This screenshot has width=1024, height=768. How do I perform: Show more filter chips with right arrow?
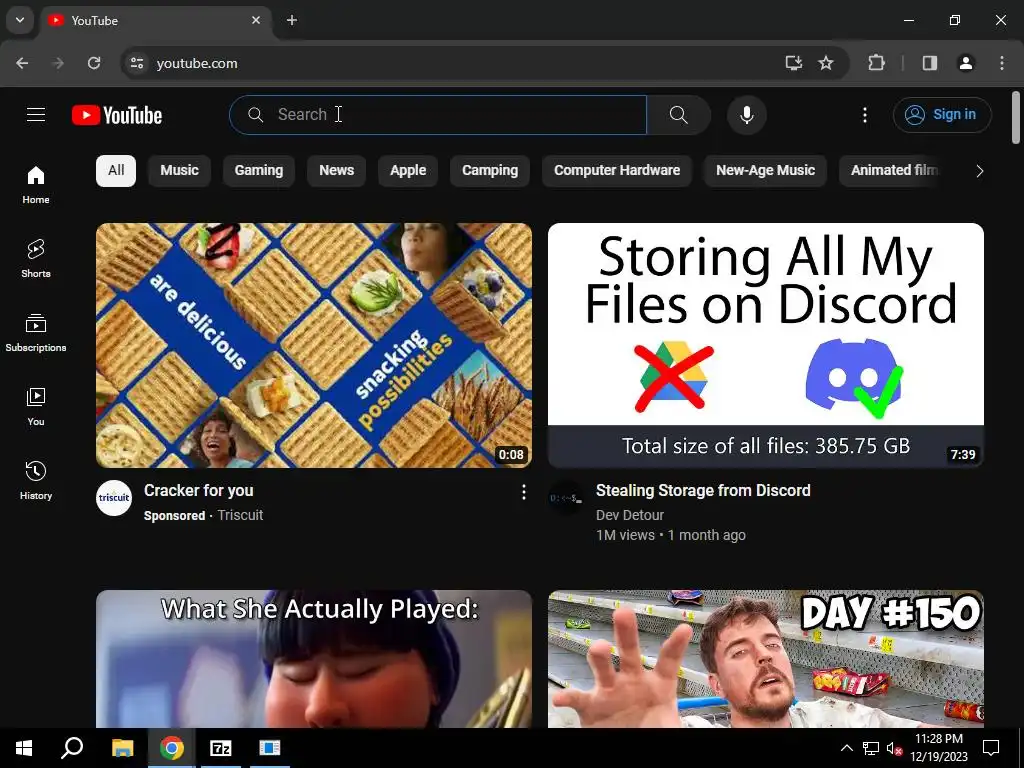979,171
